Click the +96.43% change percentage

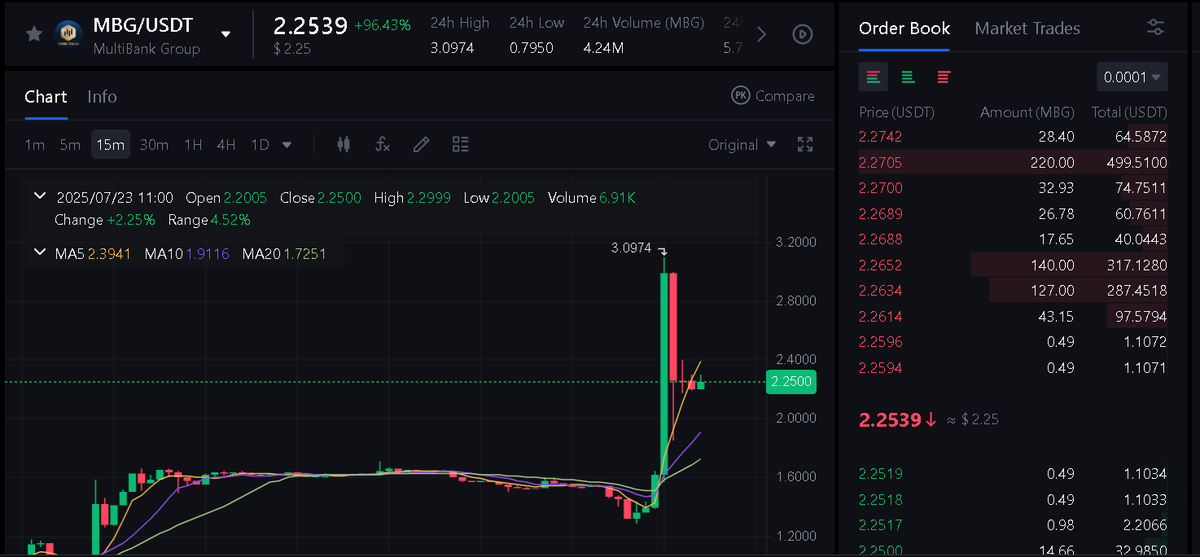(382, 25)
